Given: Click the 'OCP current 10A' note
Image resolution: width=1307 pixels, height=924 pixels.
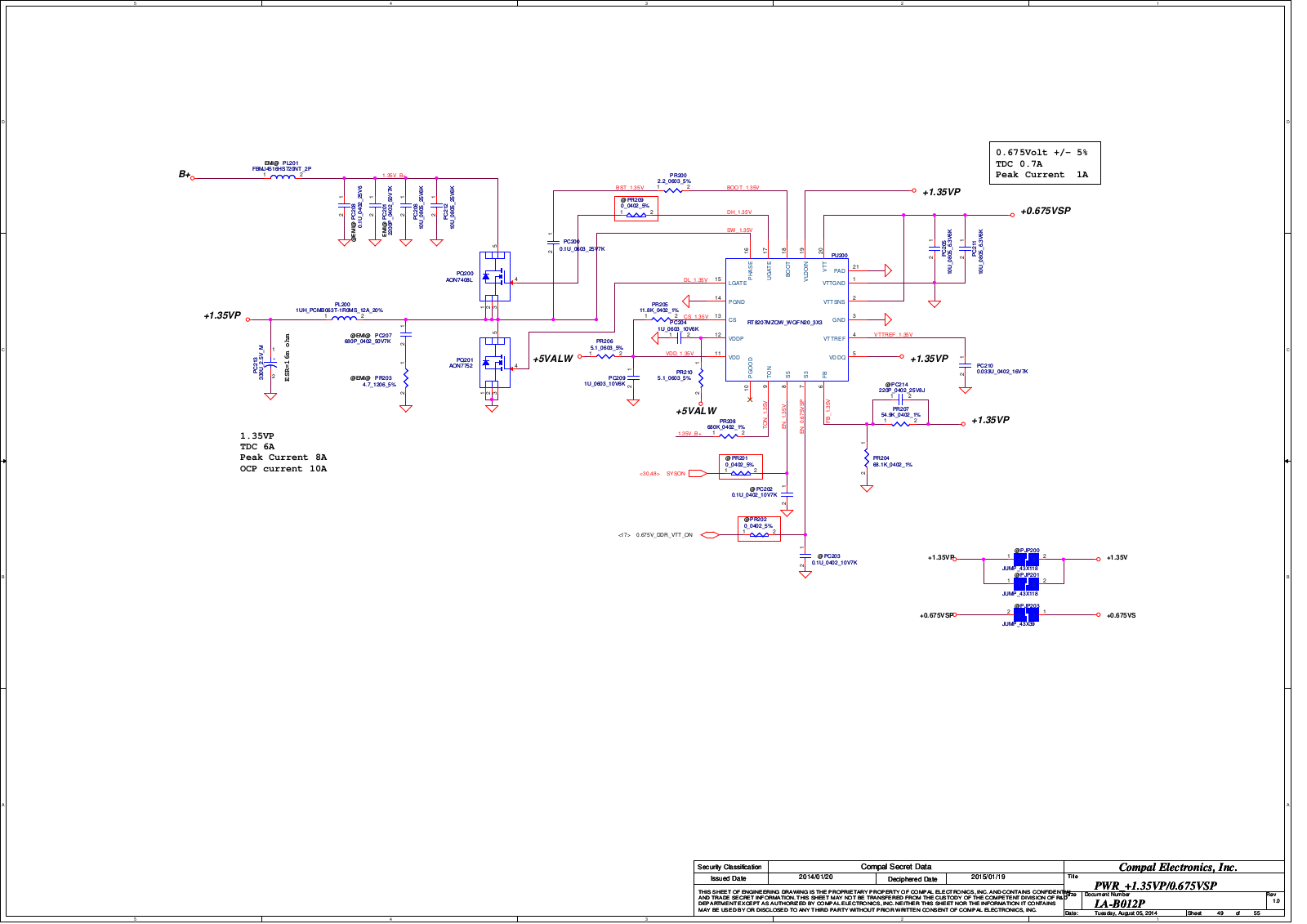Looking at the screenshot, I should click(283, 469).
